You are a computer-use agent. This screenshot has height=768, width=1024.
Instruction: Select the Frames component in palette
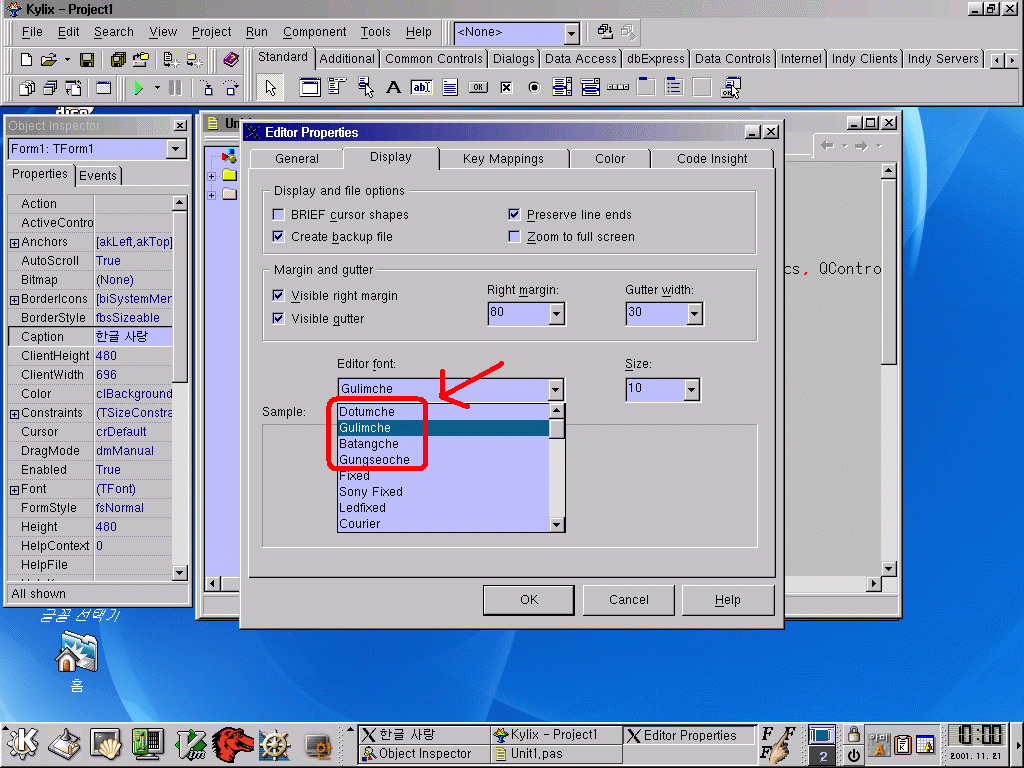point(310,87)
